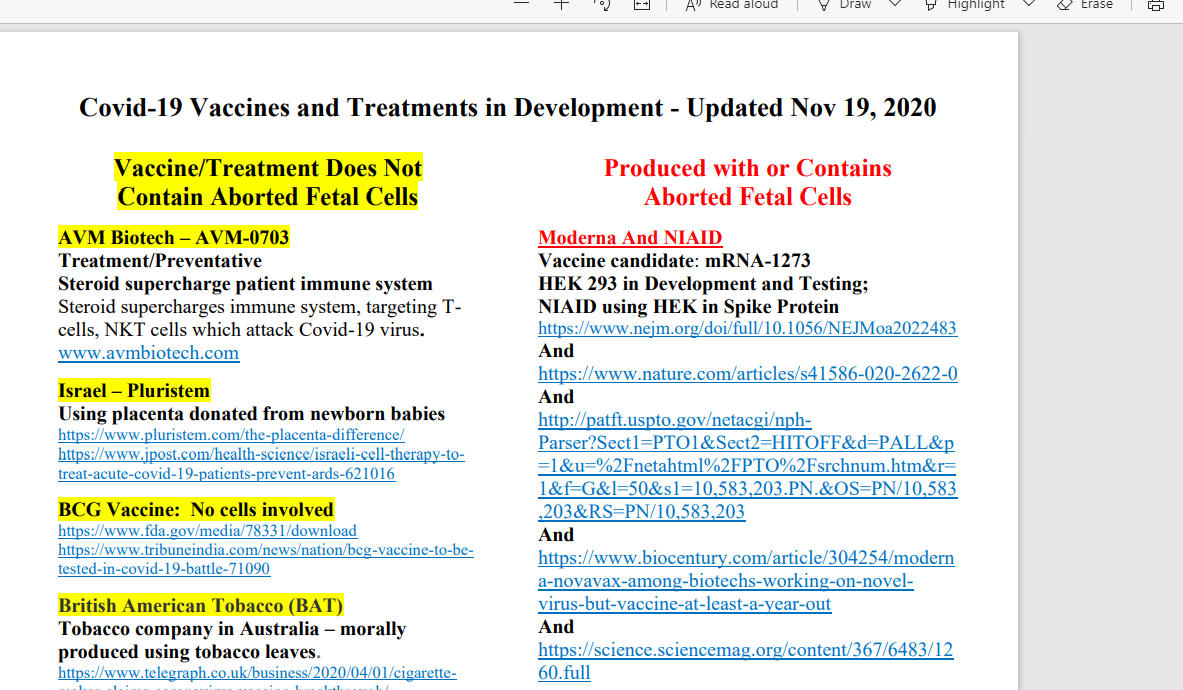Viewport: 1183px width, 690px height.
Task: Select the Highlight tool
Action: pyautogui.click(x=965, y=5)
